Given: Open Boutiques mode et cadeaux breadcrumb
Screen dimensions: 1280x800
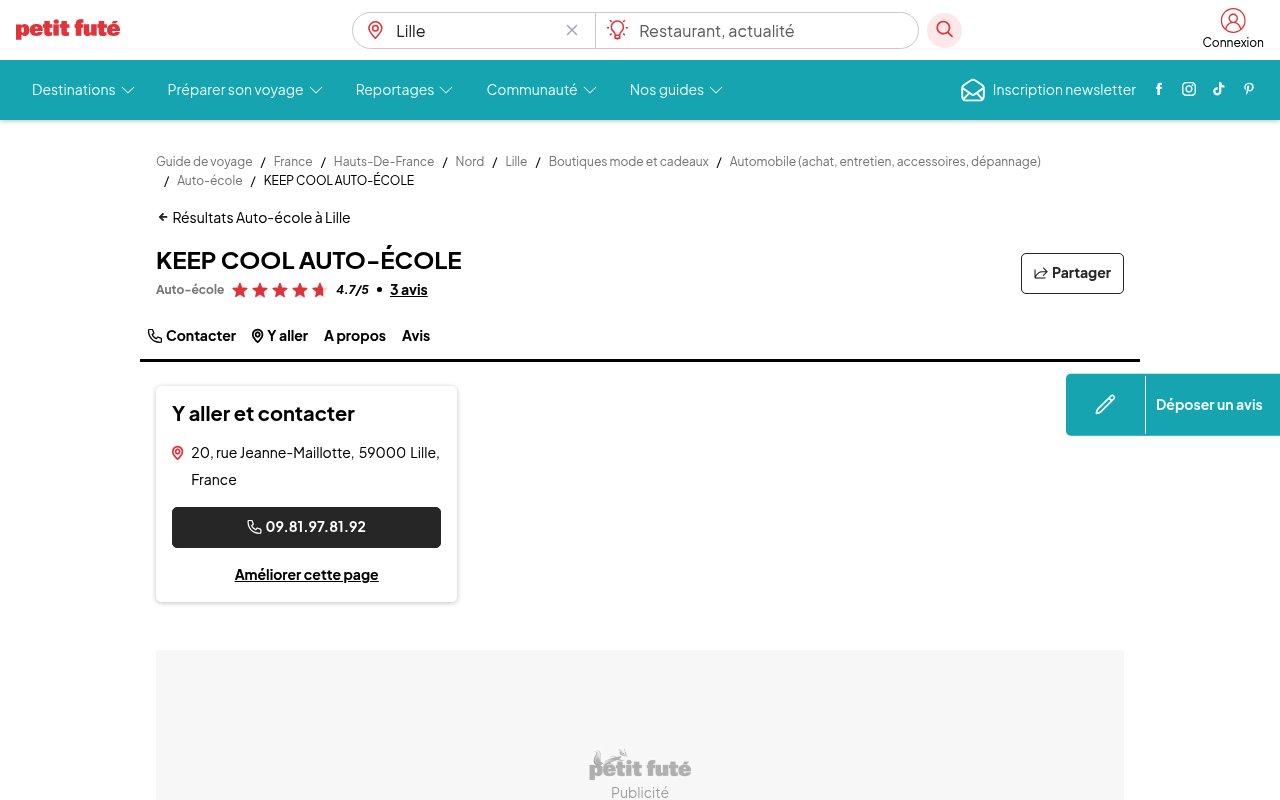Looking at the screenshot, I should pos(628,161).
